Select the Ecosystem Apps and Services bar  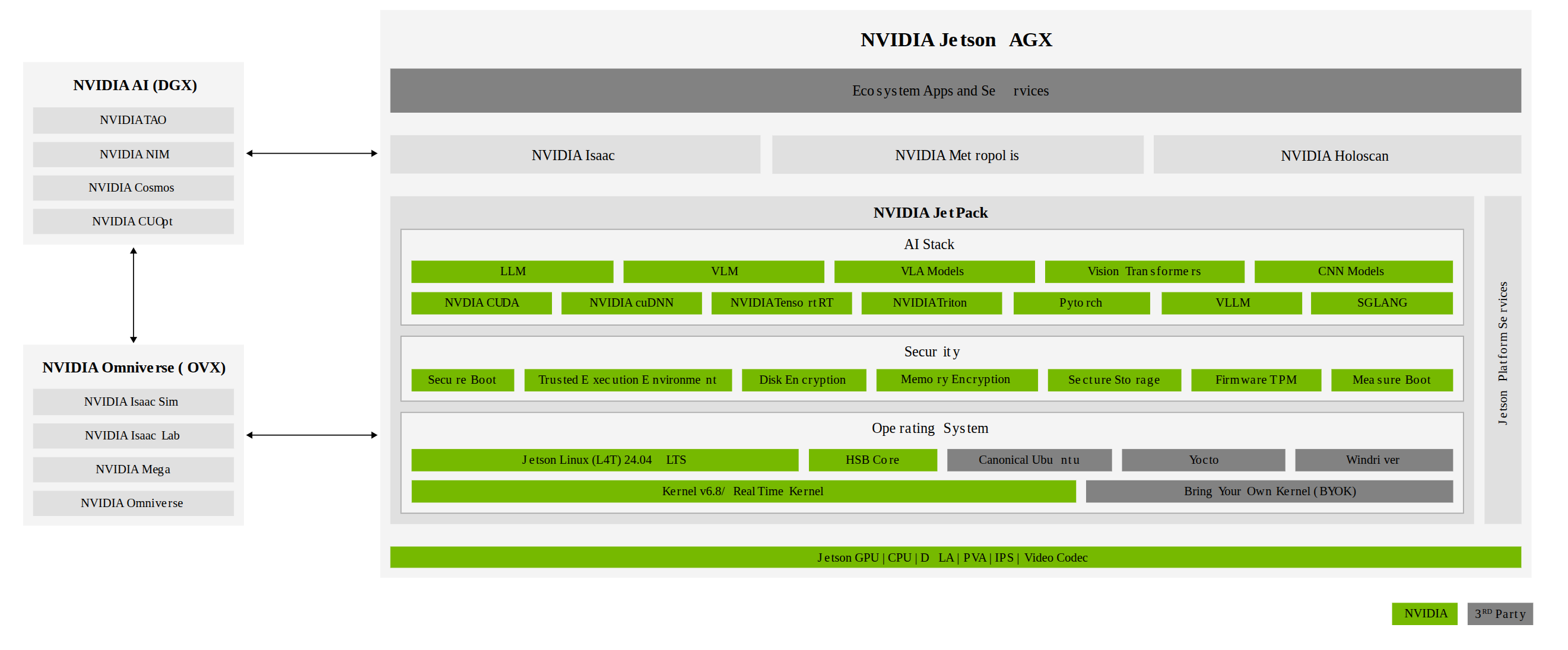[x=956, y=91]
